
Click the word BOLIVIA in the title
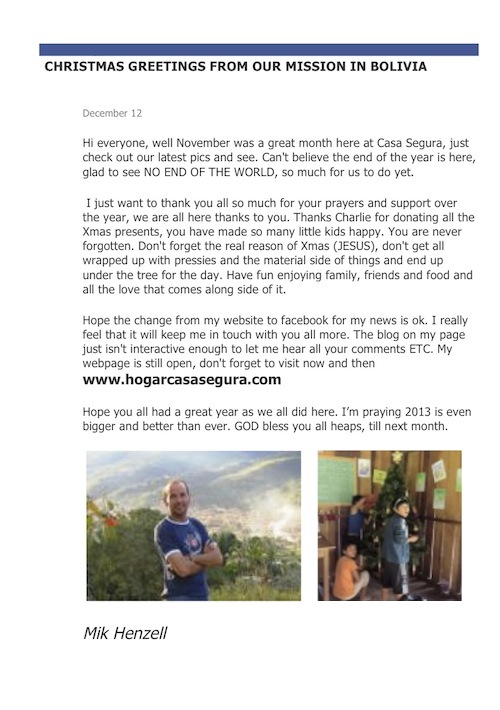click(x=399, y=67)
